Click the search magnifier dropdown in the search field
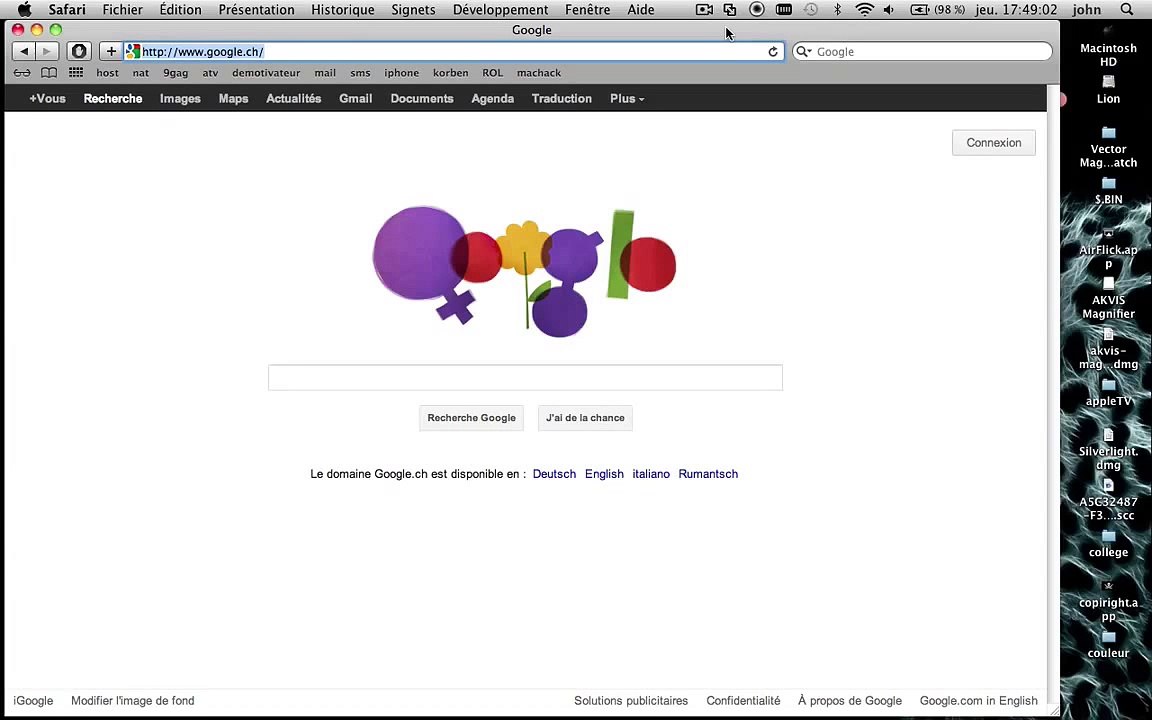Viewport: 1152px width, 720px height. pyautogui.click(x=804, y=51)
